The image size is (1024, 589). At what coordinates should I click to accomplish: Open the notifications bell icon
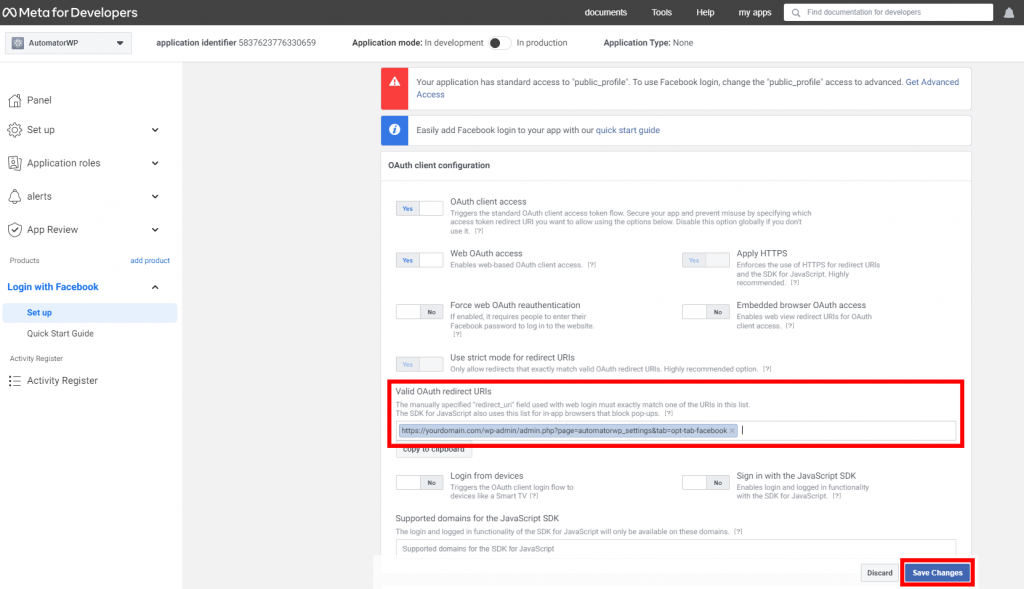(x=1008, y=12)
